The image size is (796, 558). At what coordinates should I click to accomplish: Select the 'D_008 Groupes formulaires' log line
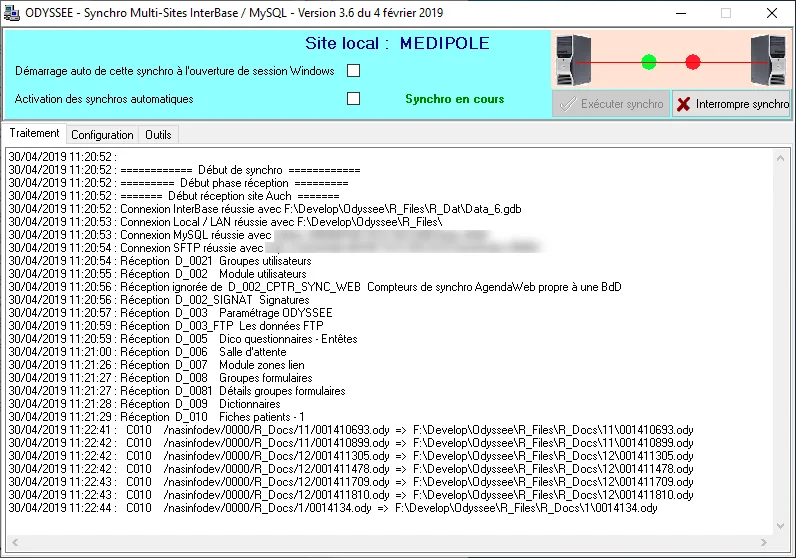pos(160,378)
